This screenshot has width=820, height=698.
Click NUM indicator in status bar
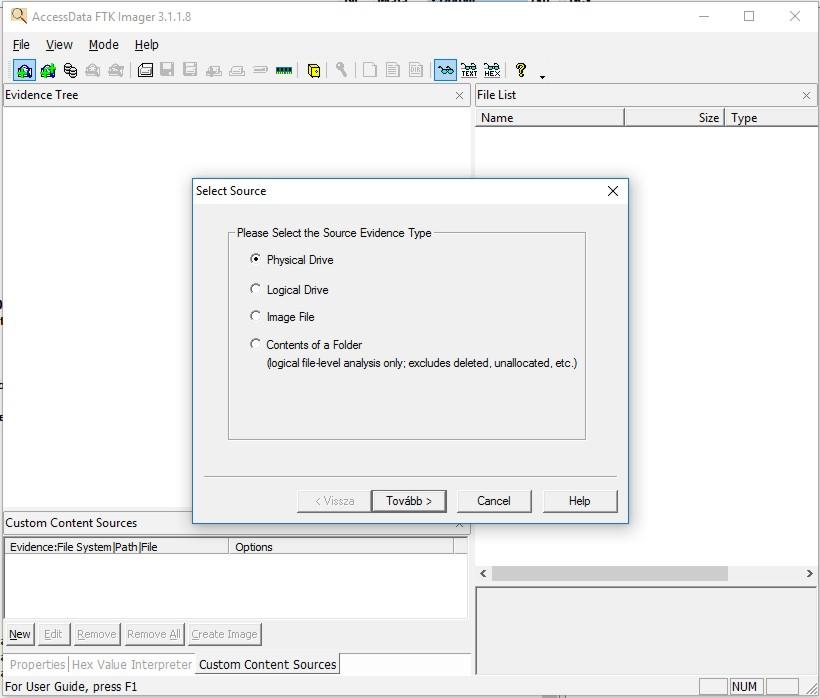744,686
